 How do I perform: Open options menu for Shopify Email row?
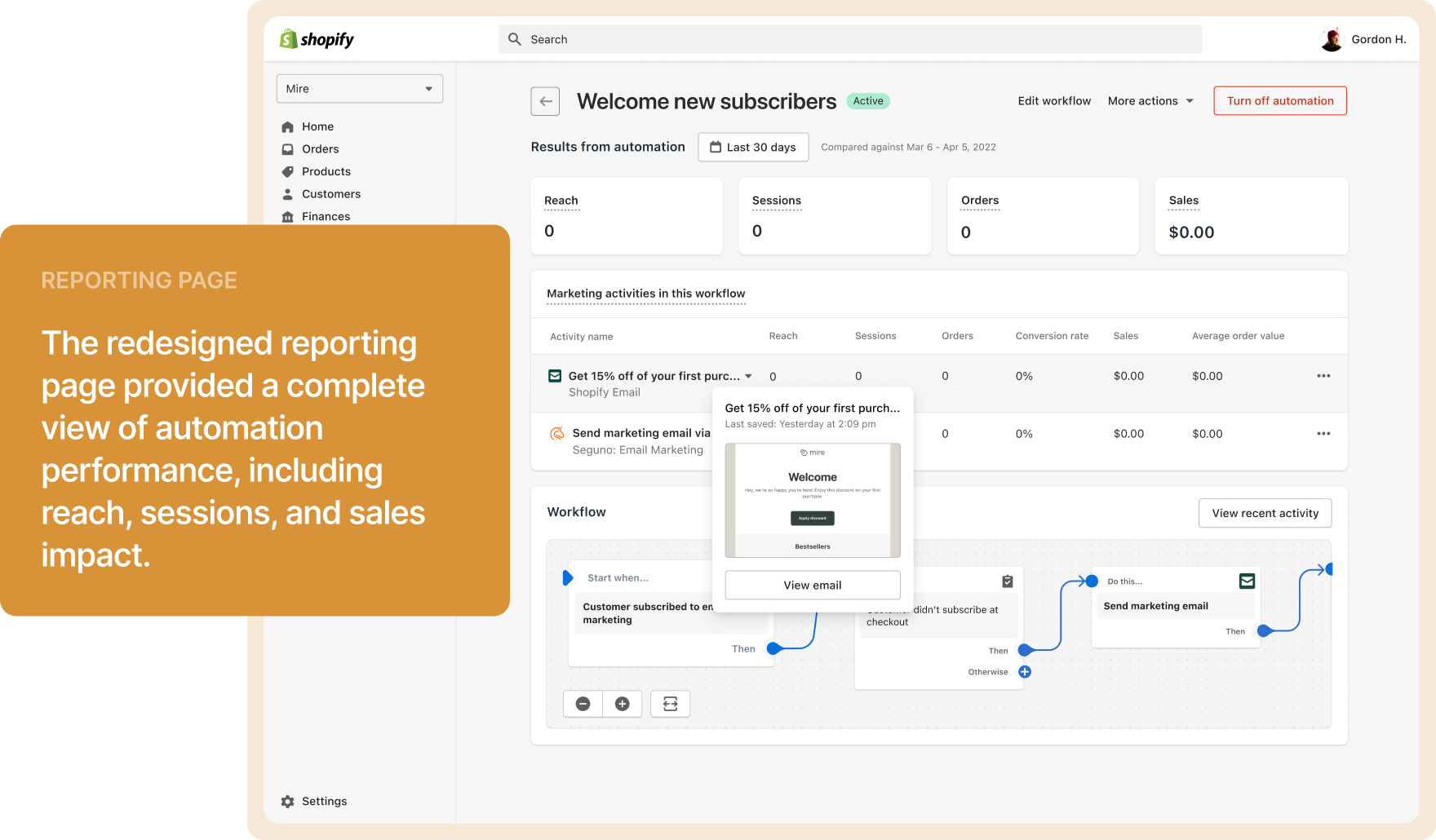[x=1323, y=376]
